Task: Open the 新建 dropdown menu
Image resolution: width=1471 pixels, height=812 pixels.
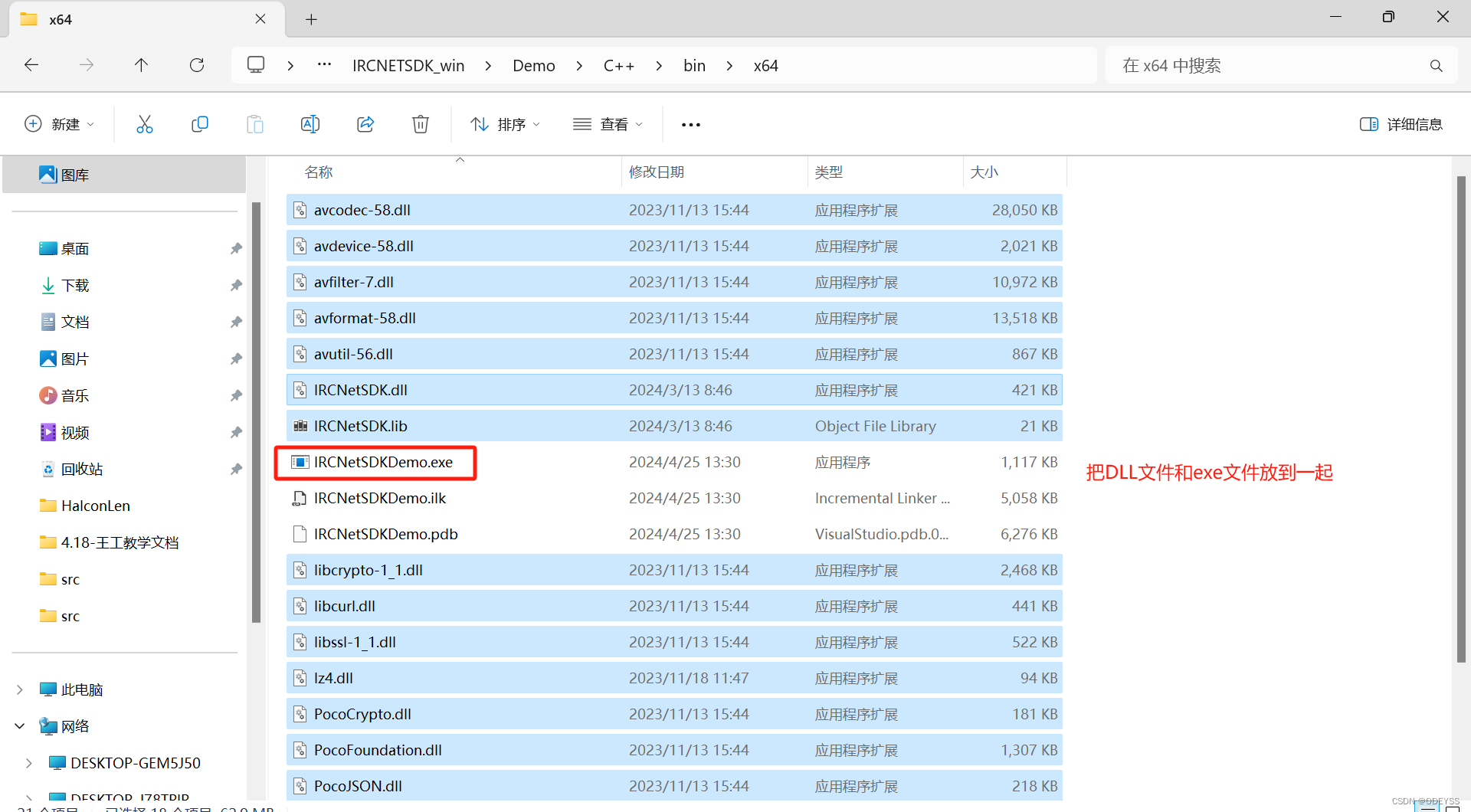Action: click(x=60, y=124)
